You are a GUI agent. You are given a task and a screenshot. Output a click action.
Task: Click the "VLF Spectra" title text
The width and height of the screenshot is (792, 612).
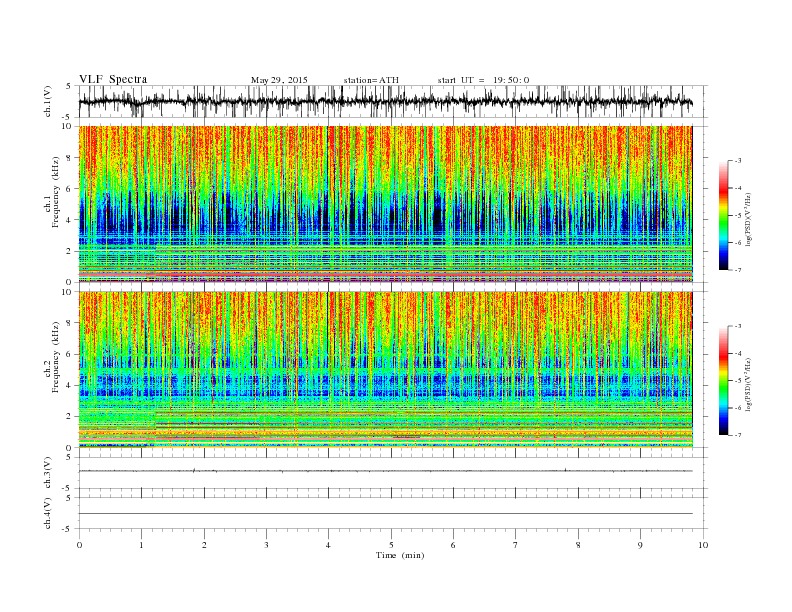(x=113, y=79)
